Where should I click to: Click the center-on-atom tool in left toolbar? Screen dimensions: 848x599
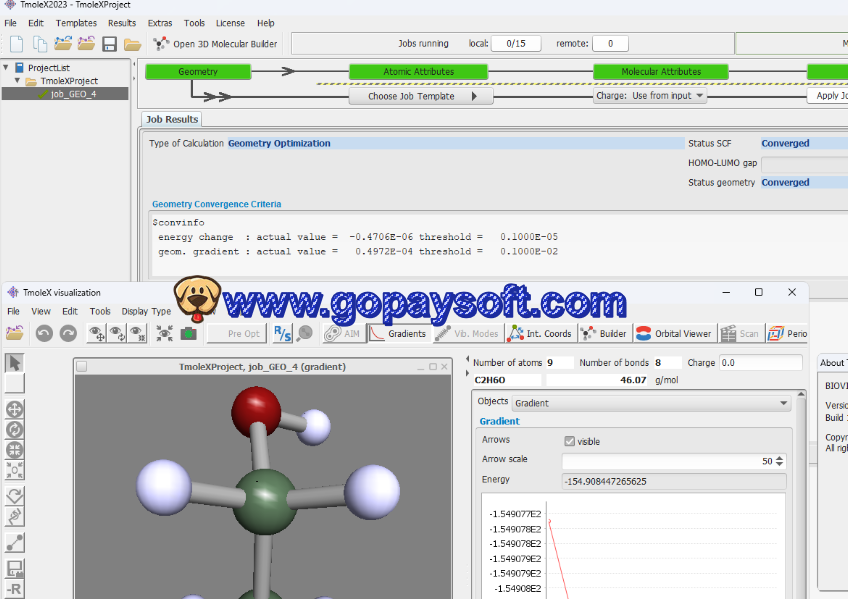pos(15,470)
